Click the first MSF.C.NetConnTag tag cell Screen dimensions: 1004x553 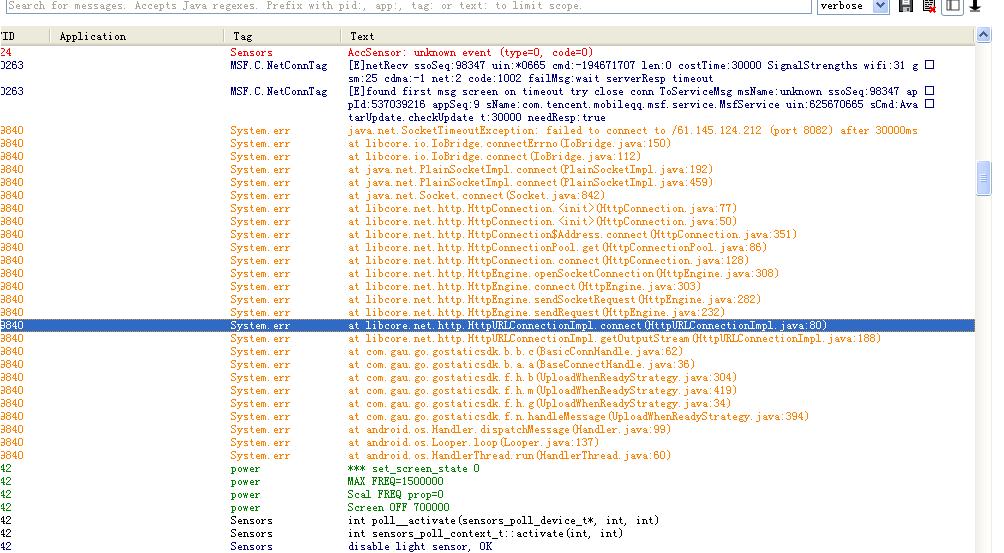(279, 65)
